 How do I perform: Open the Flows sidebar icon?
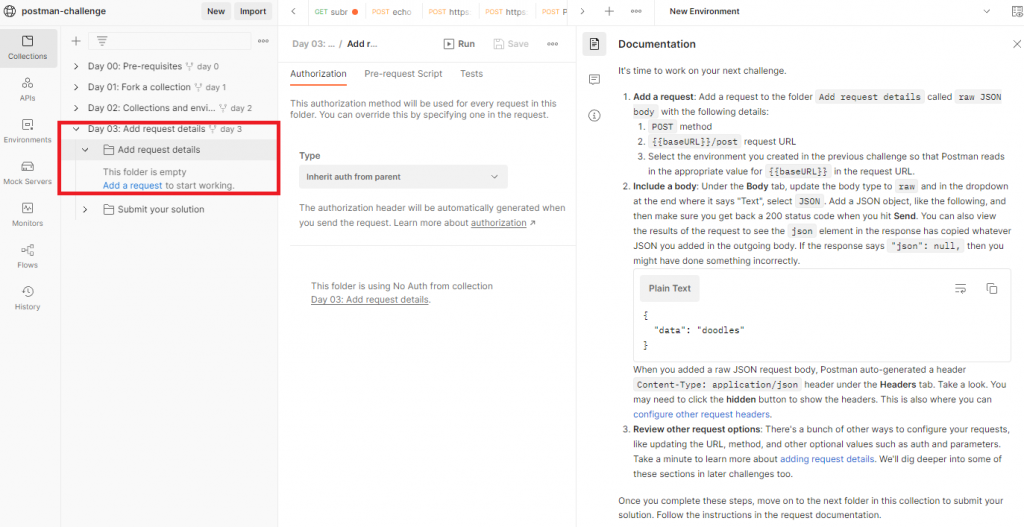coord(27,257)
